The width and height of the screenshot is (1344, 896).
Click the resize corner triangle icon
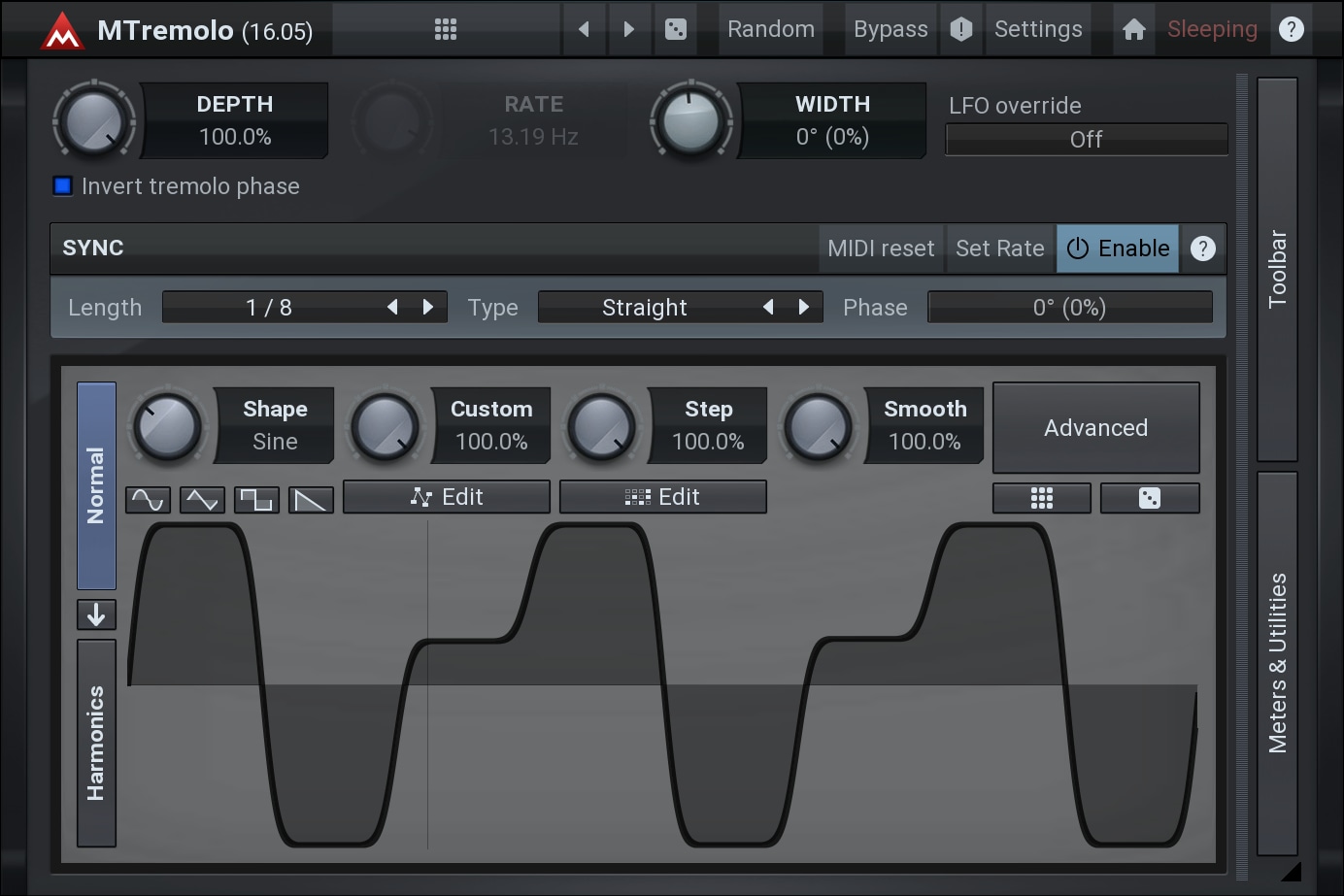(1291, 871)
